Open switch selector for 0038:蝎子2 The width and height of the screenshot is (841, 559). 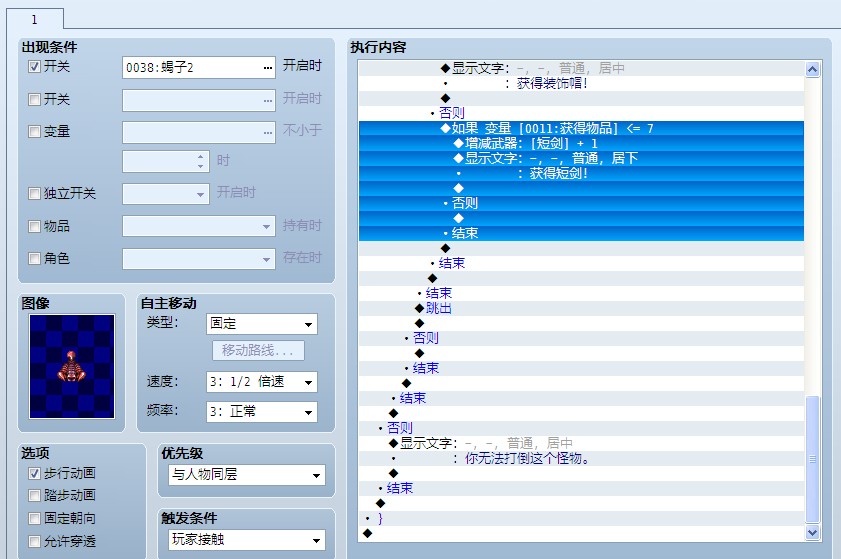click(x=268, y=68)
